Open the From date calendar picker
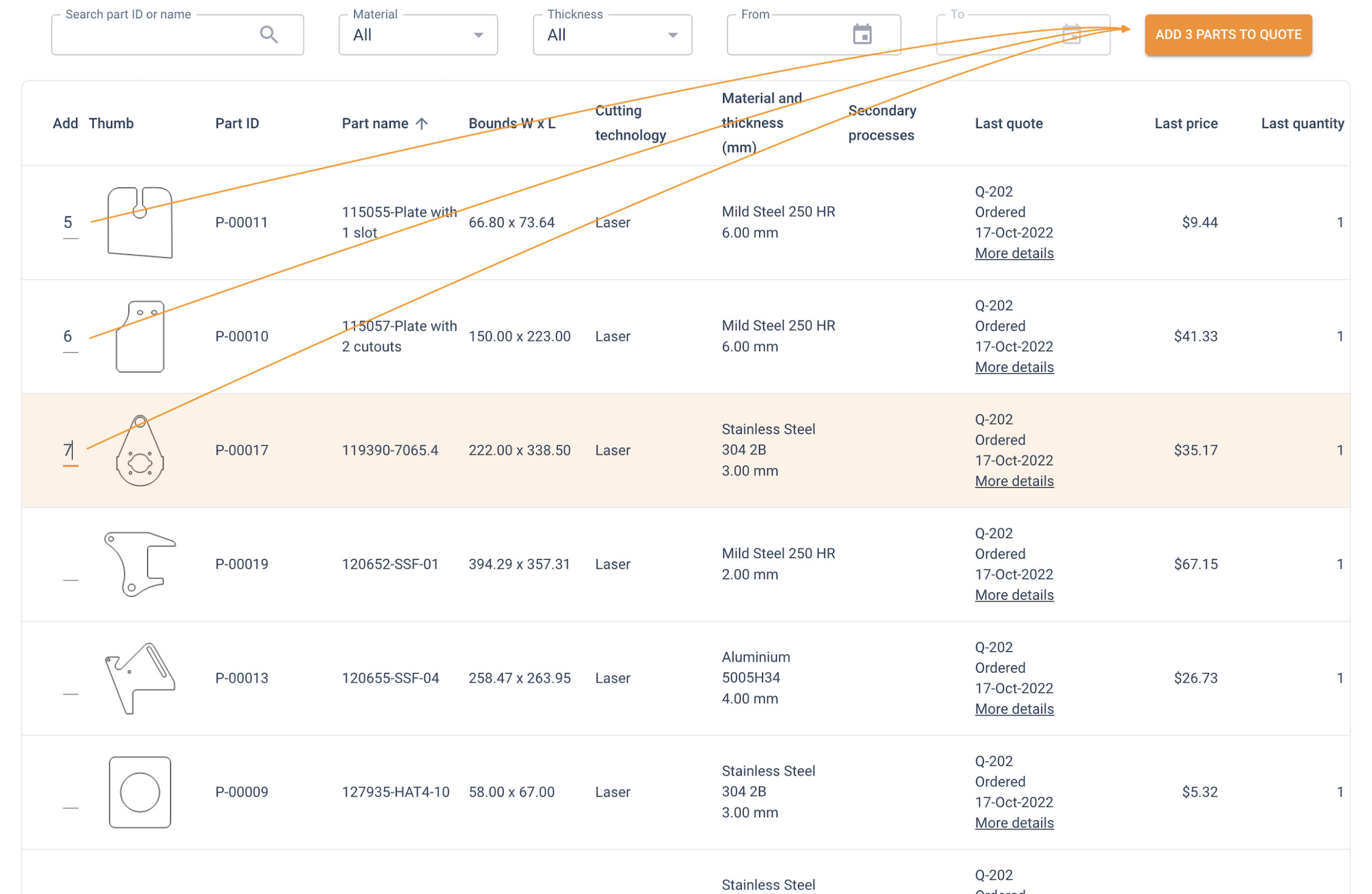 862,35
